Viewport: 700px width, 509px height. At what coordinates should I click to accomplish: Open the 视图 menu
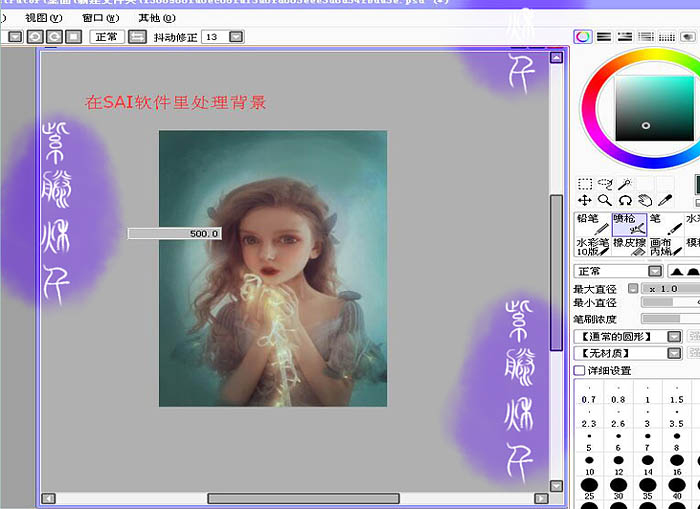(43, 18)
